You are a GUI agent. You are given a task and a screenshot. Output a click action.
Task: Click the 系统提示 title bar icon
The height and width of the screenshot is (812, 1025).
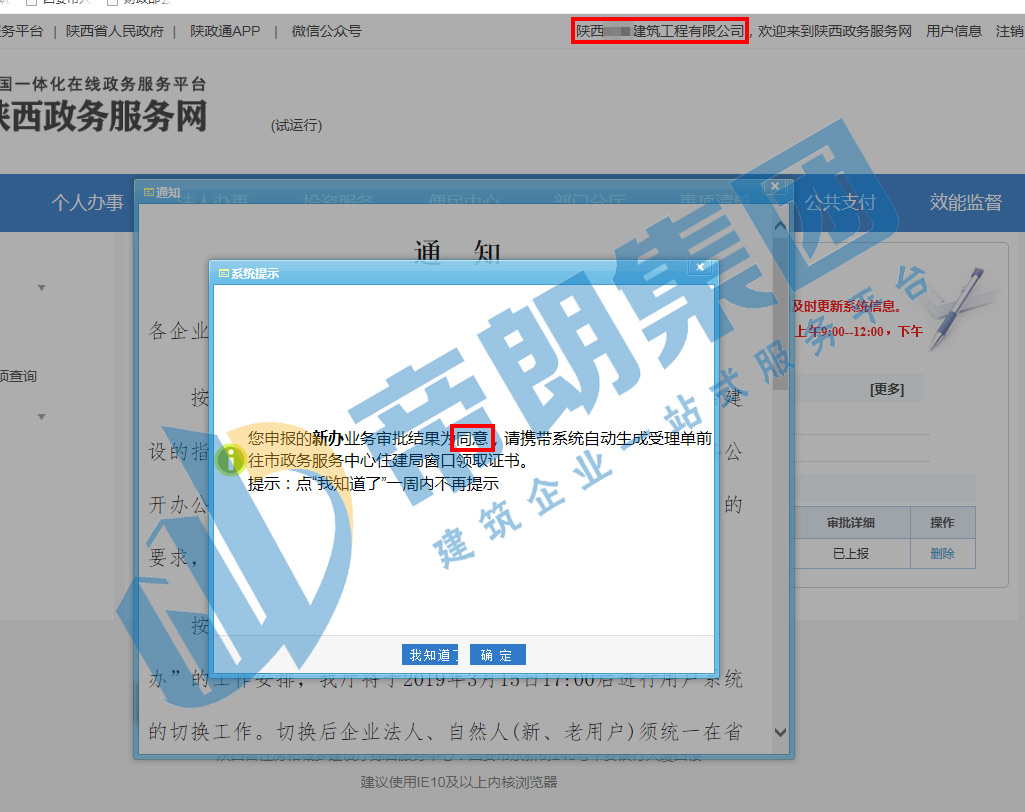point(224,273)
